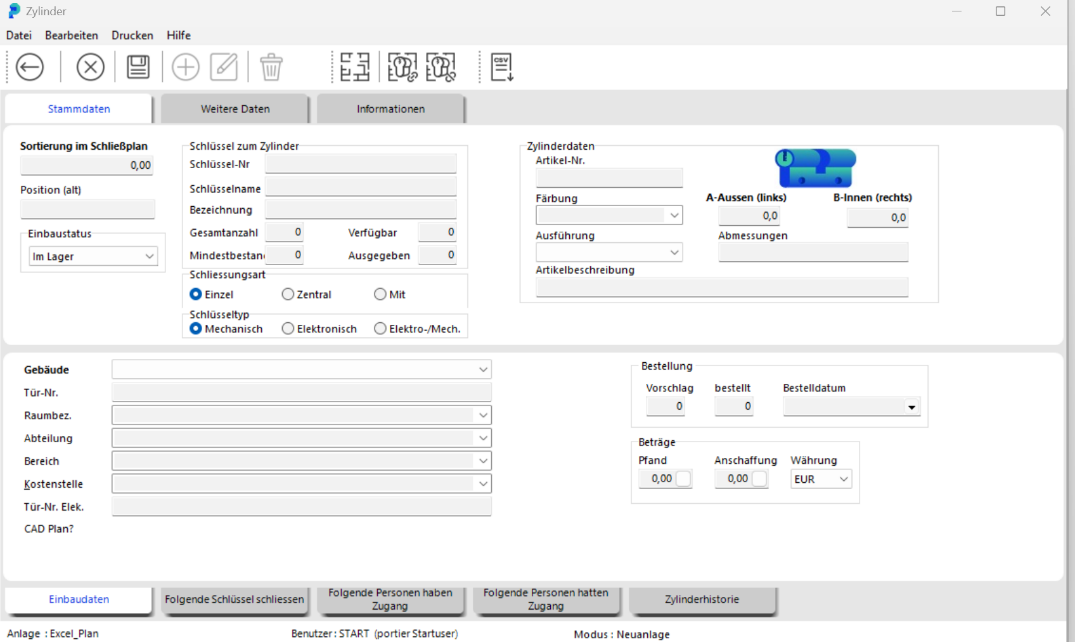
Task: Click the small box beside Pfand amount
Action: 683,479
